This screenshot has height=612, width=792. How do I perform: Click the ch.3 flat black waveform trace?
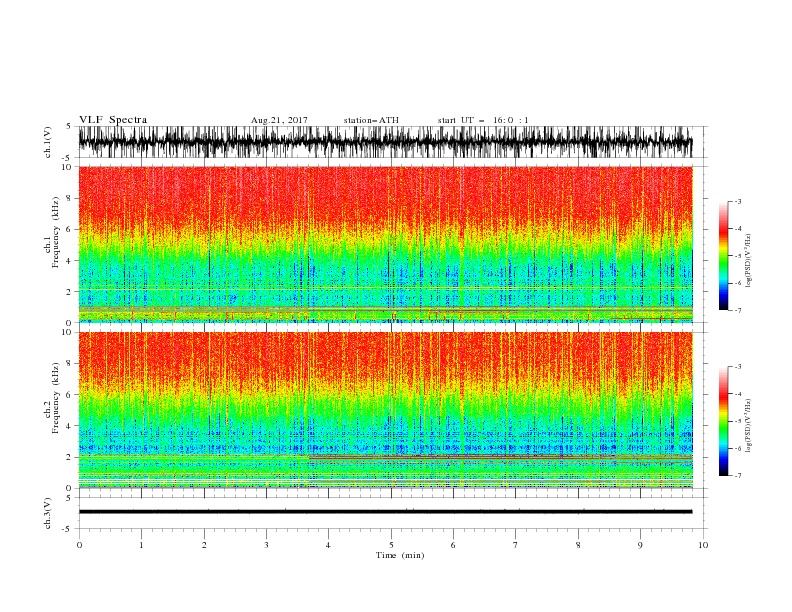tap(385, 512)
